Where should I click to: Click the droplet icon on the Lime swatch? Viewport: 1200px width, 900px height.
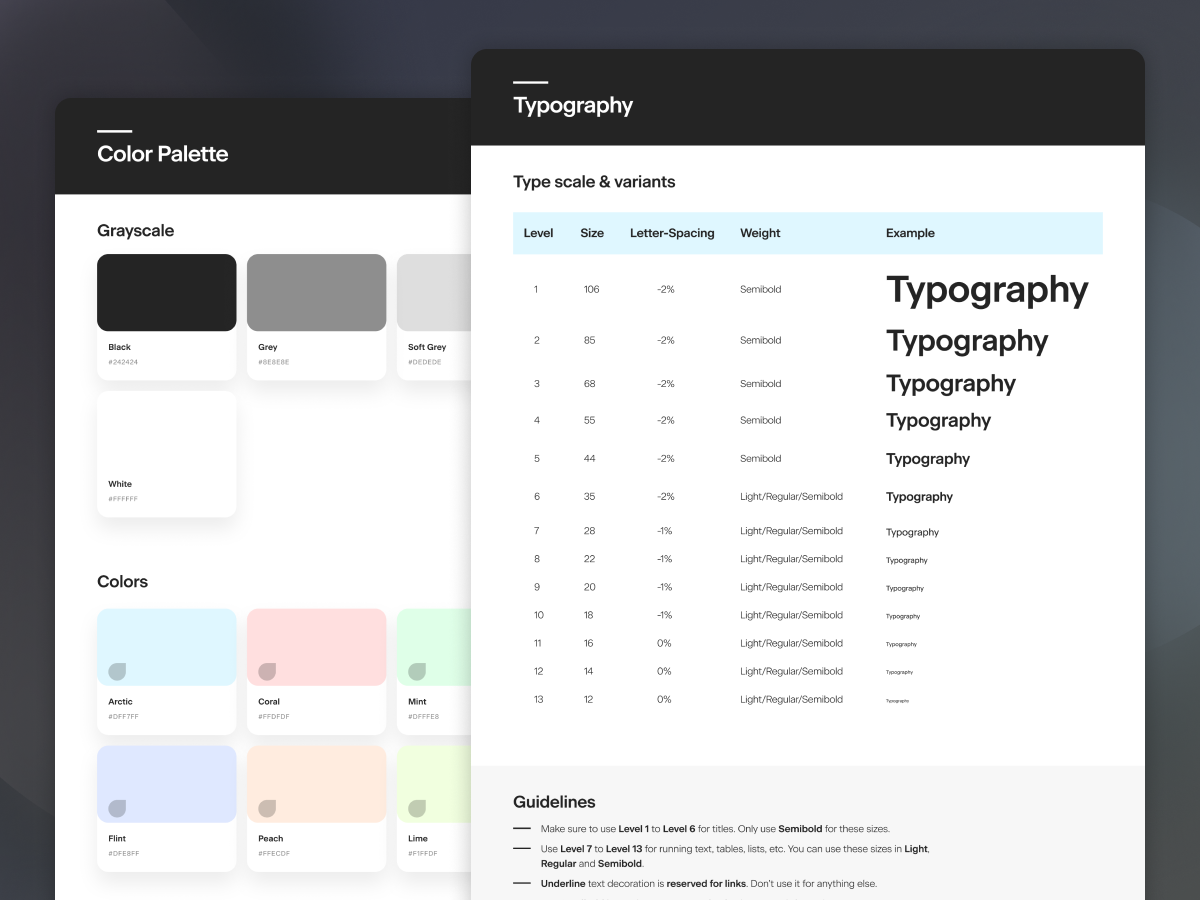coord(417,808)
